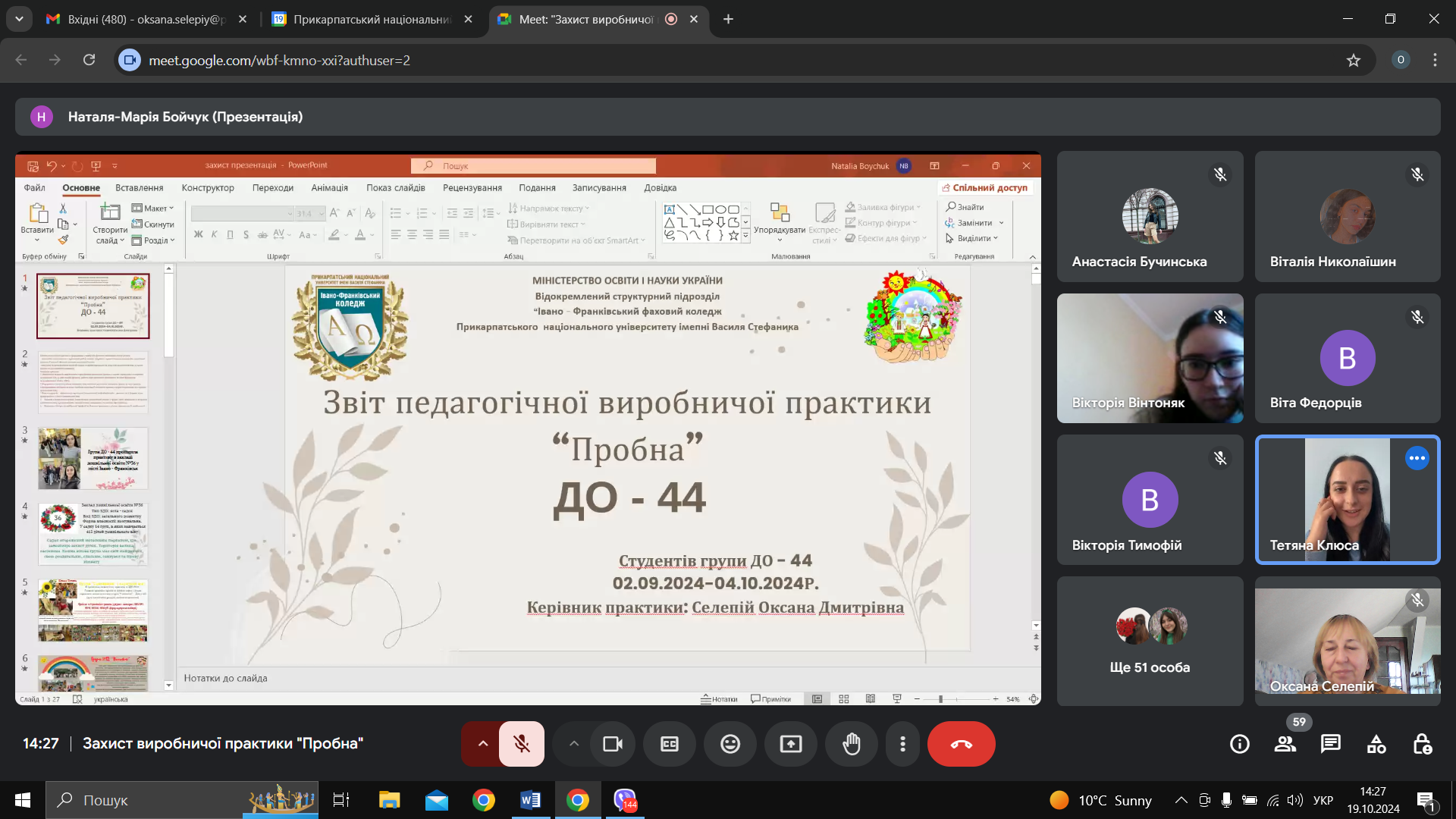Show the participants list
1456x819 pixels.
pos(1285,744)
